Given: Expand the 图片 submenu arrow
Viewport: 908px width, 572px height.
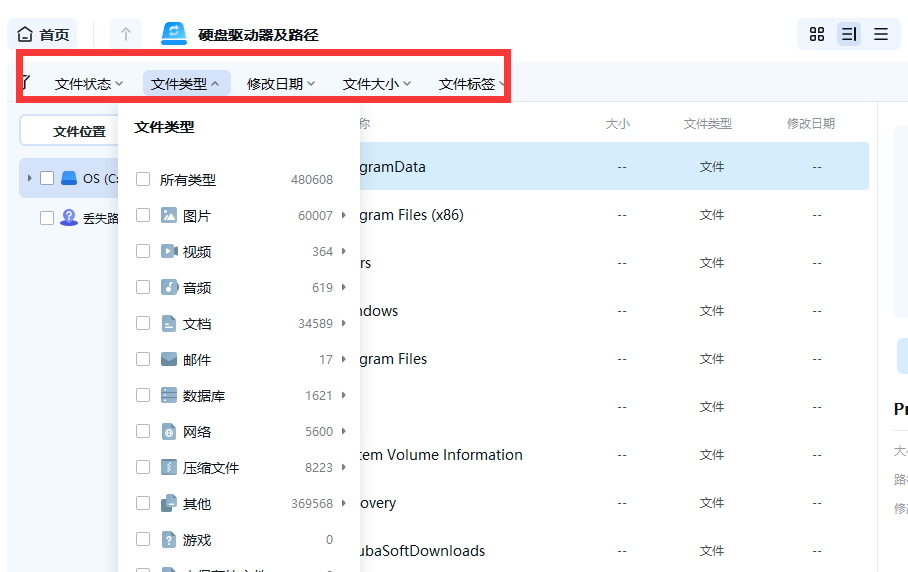Looking at the screenshot, I should pyautogui.click(x=343, y=215).
